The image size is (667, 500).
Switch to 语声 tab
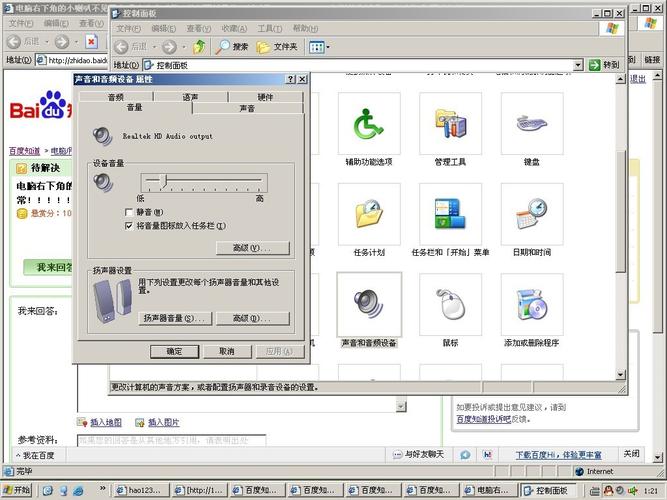pyautogui.click(x=190, y=97)
